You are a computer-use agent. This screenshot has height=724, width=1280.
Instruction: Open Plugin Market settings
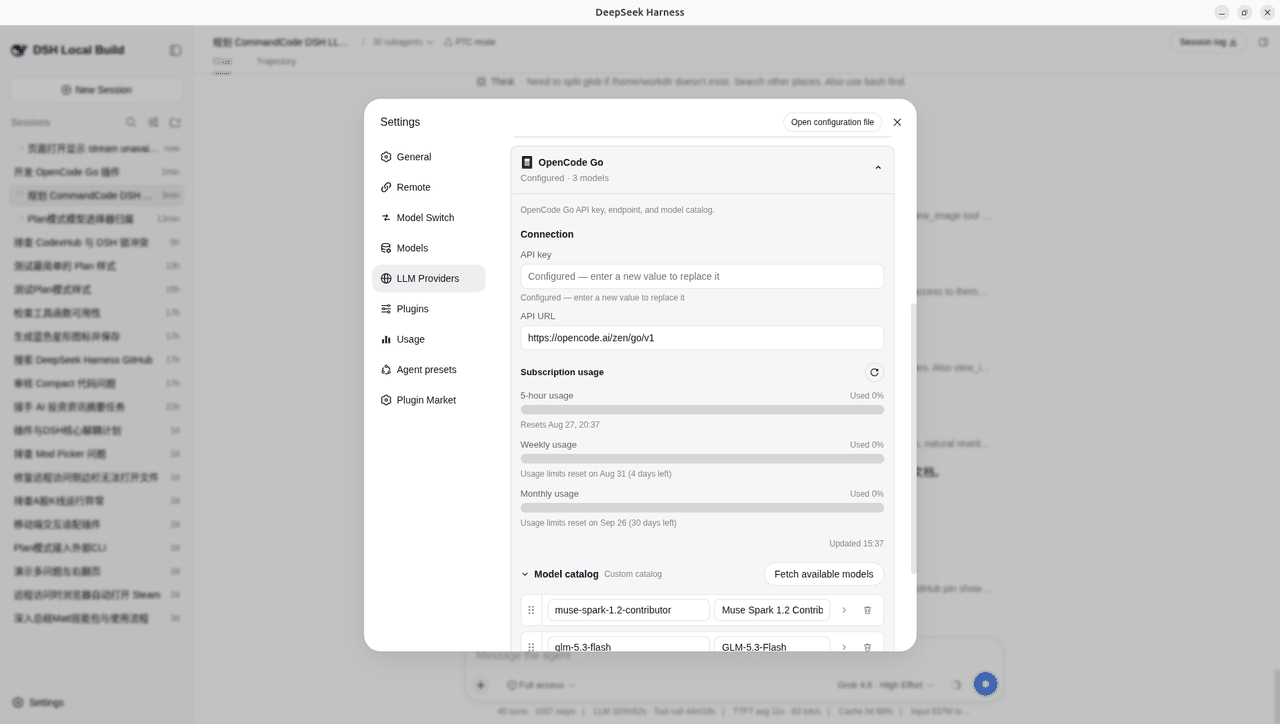429,400
